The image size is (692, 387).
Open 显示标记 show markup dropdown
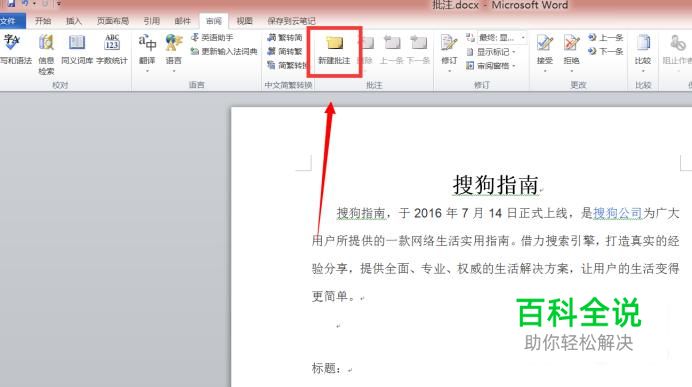[x=491, y=52]
